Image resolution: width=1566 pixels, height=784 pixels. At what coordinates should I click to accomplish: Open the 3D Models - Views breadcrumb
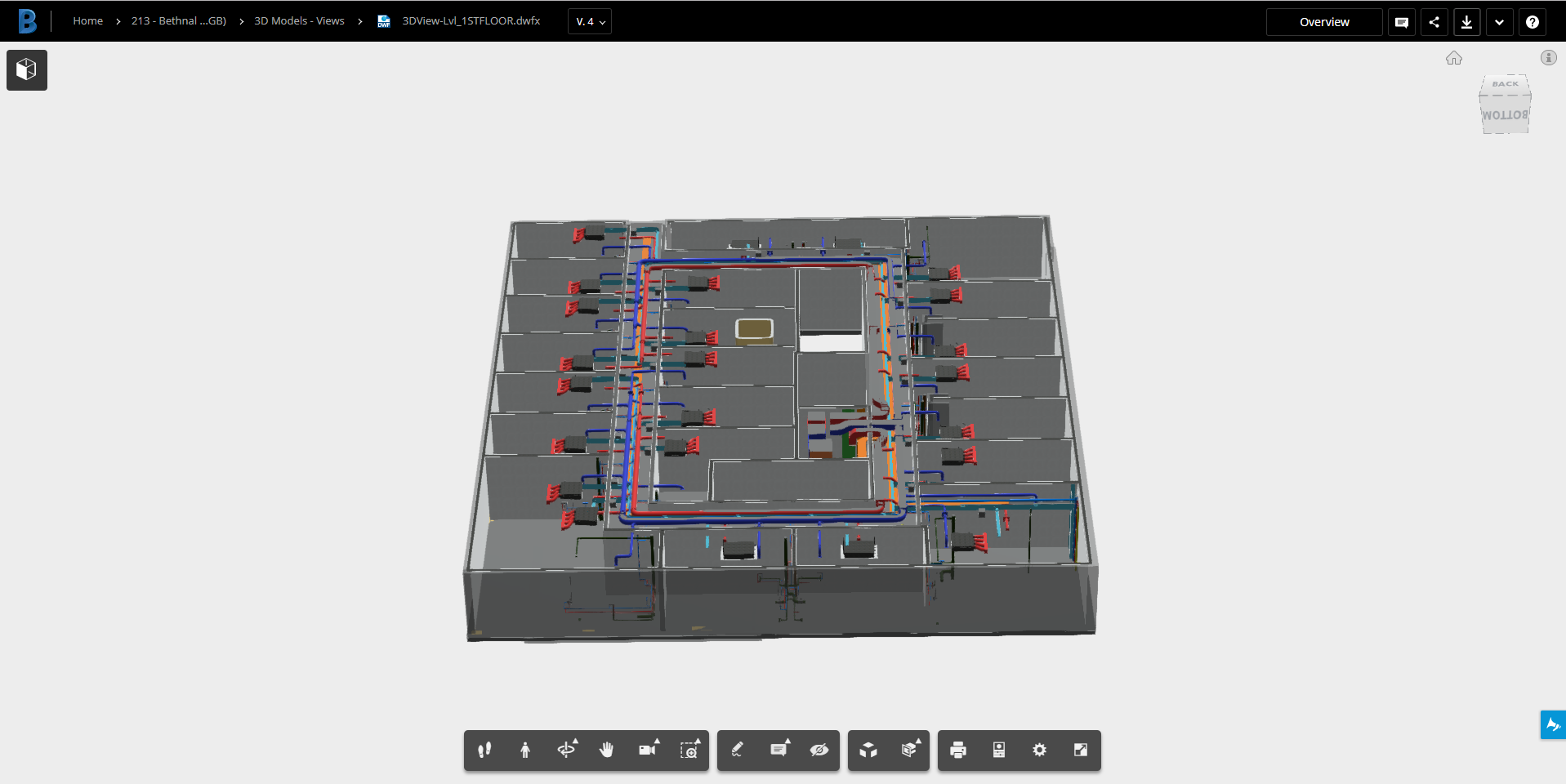point(299,20)
